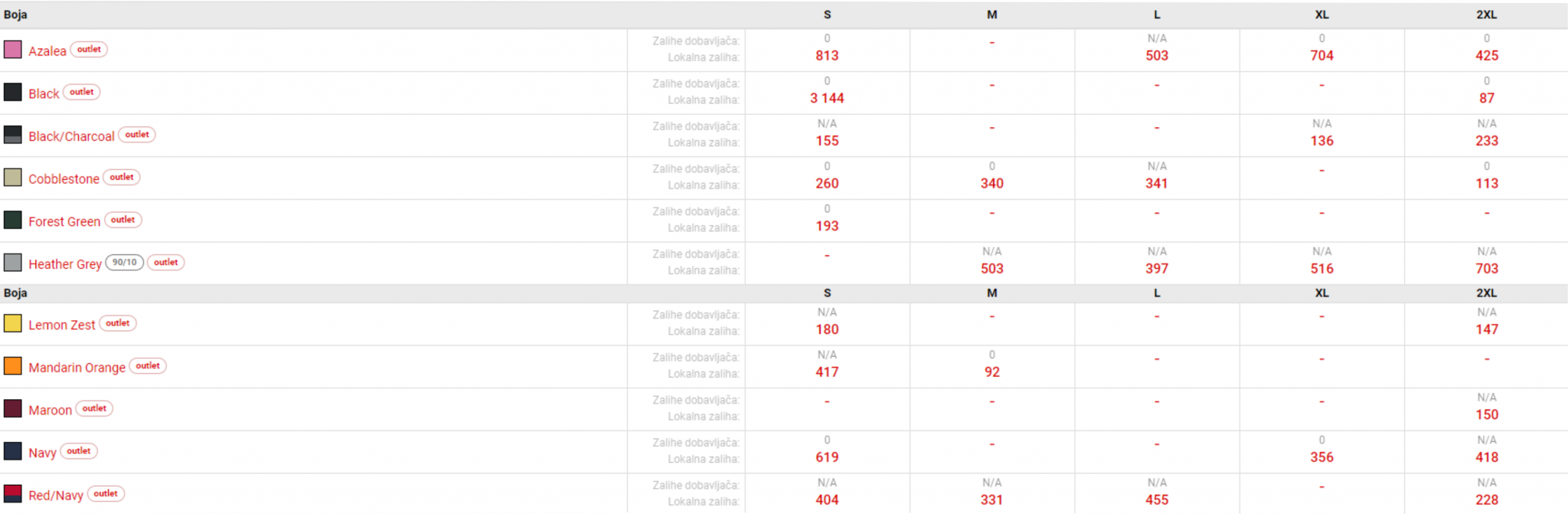
Task: Click Cobblestone size M stock 340
Action: (x=991, y=184)
